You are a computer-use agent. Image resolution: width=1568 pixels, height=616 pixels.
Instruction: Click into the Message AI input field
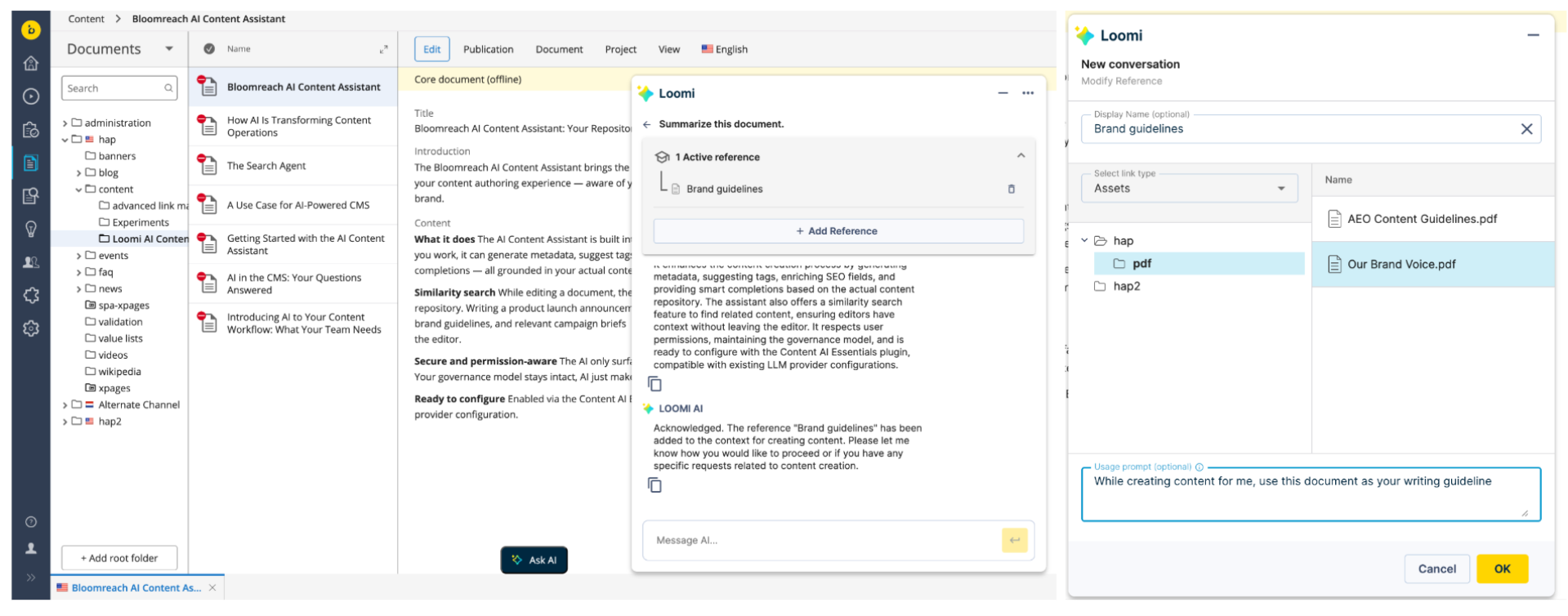click(821, 540)
